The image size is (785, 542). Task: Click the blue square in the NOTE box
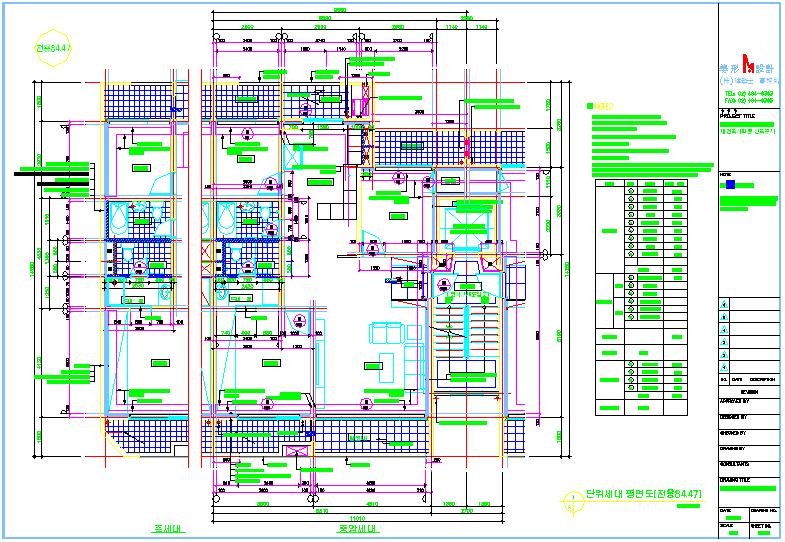[x=730, y=184]
